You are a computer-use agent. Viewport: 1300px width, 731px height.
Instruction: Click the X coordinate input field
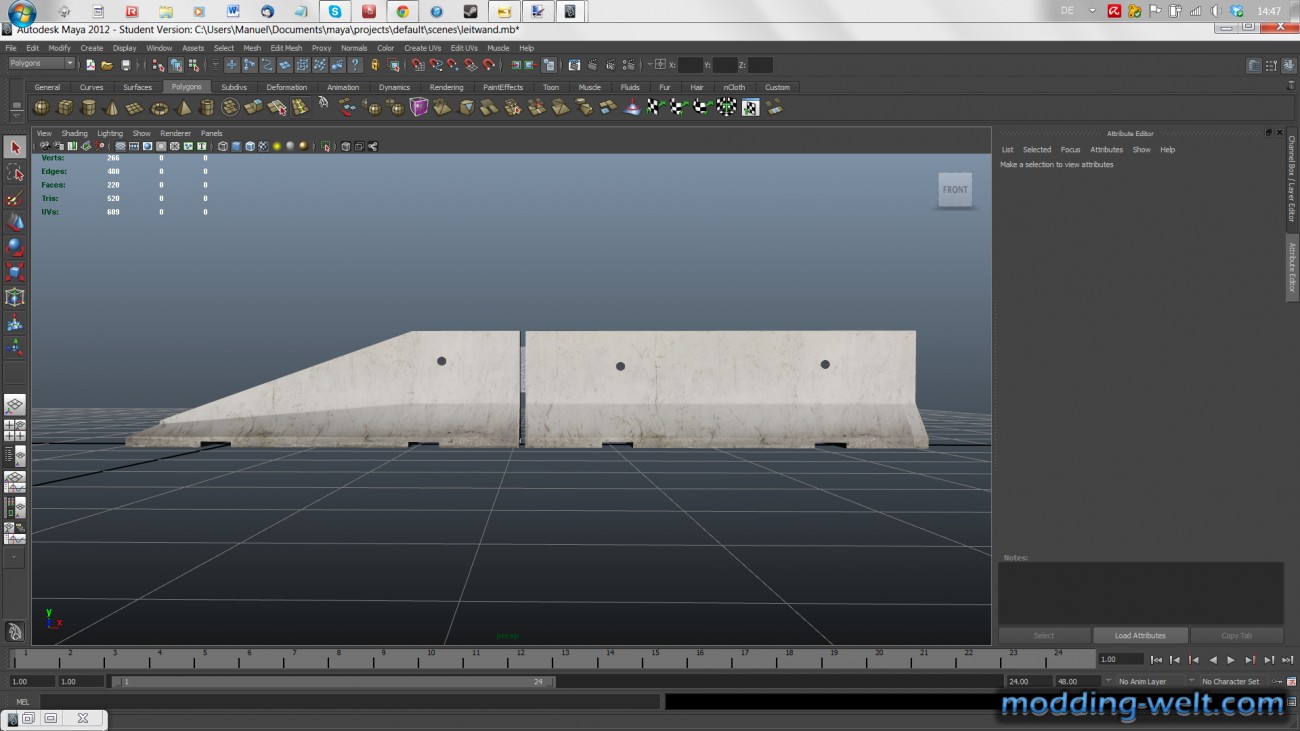(690, 65)
